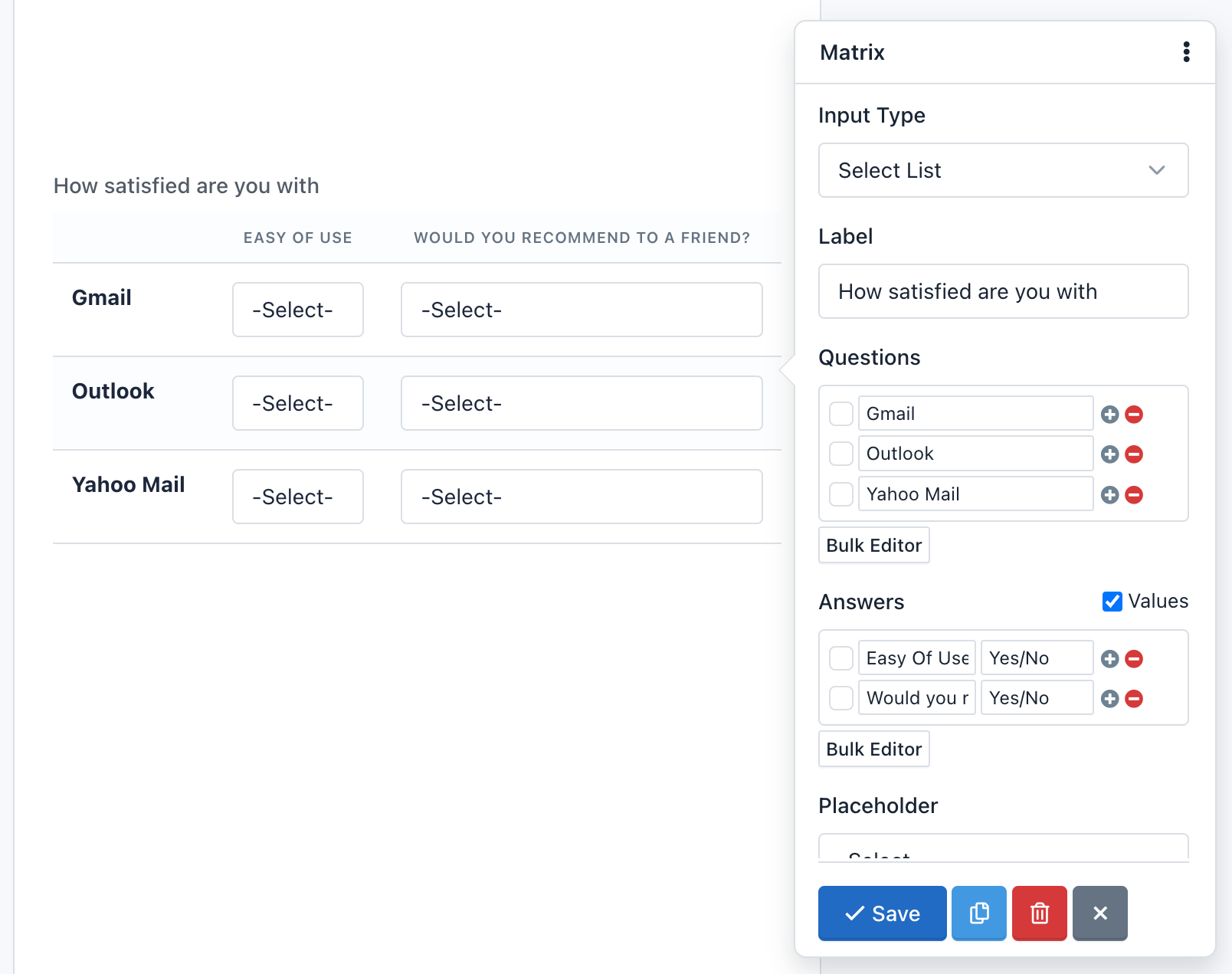
Task: Open the Input Type dropdown
Action: click(1003, 170)
